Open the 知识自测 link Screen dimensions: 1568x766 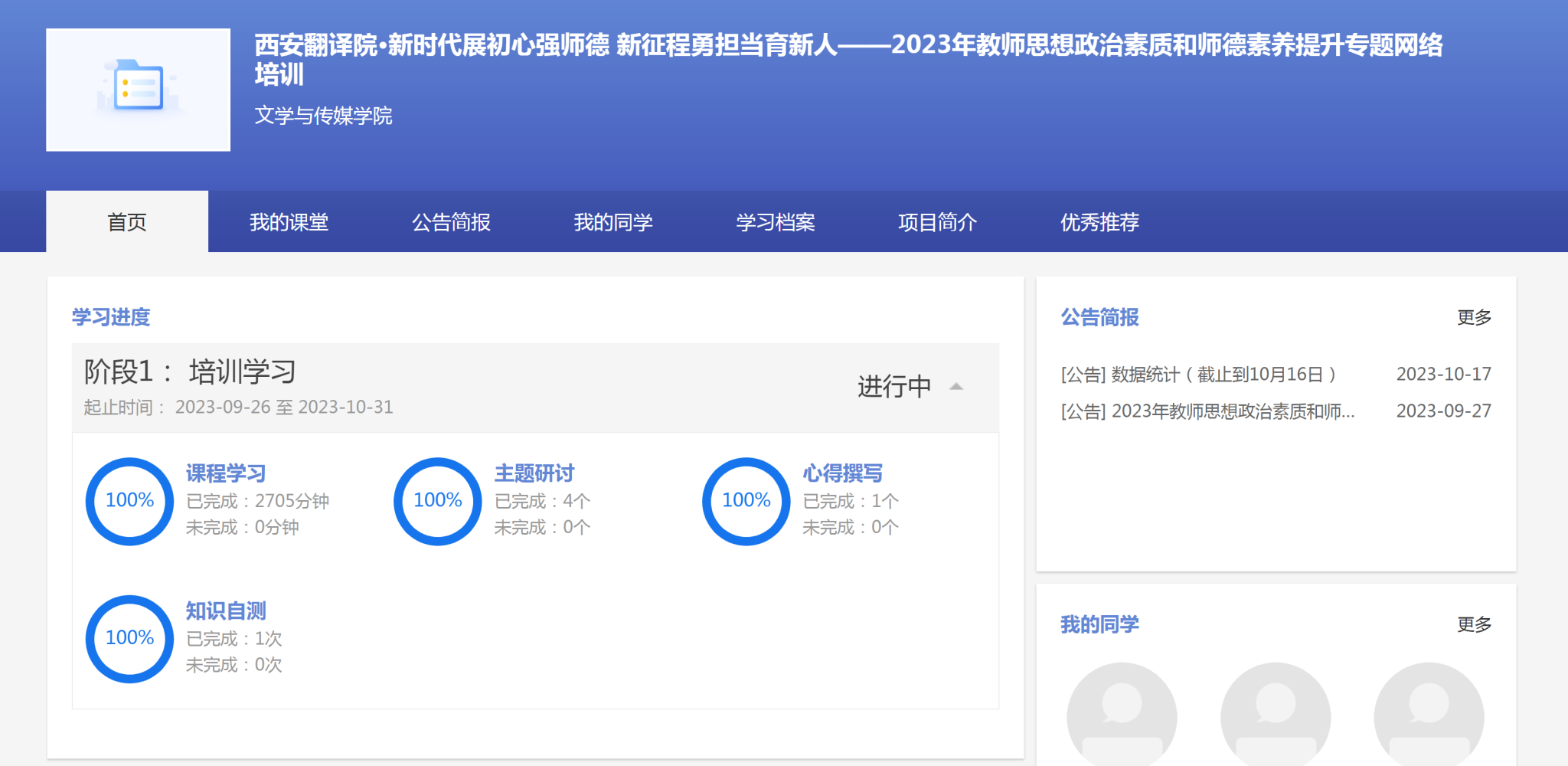226,611
